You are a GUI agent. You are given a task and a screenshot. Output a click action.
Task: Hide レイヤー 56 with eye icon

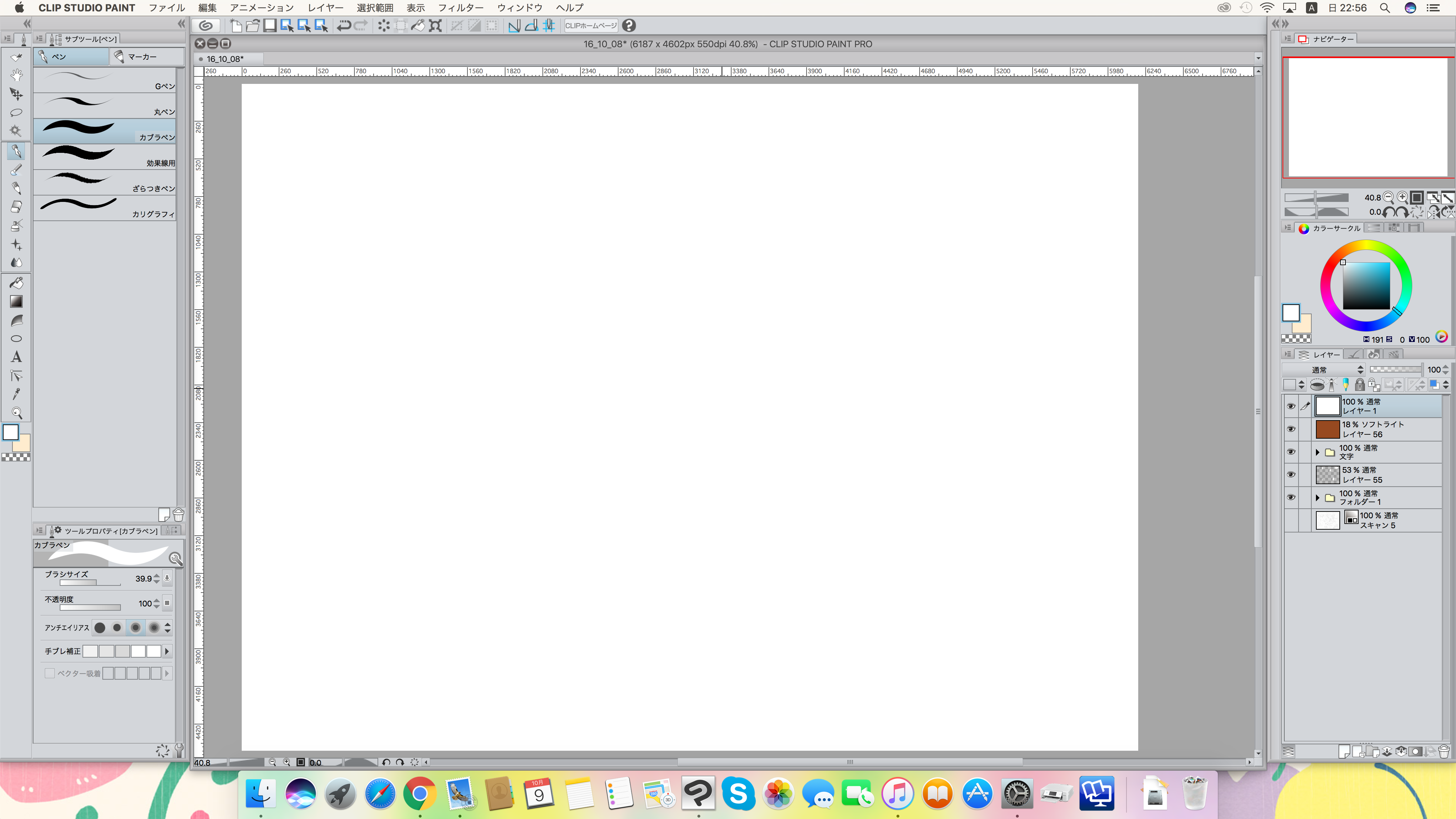(1290, 429)
